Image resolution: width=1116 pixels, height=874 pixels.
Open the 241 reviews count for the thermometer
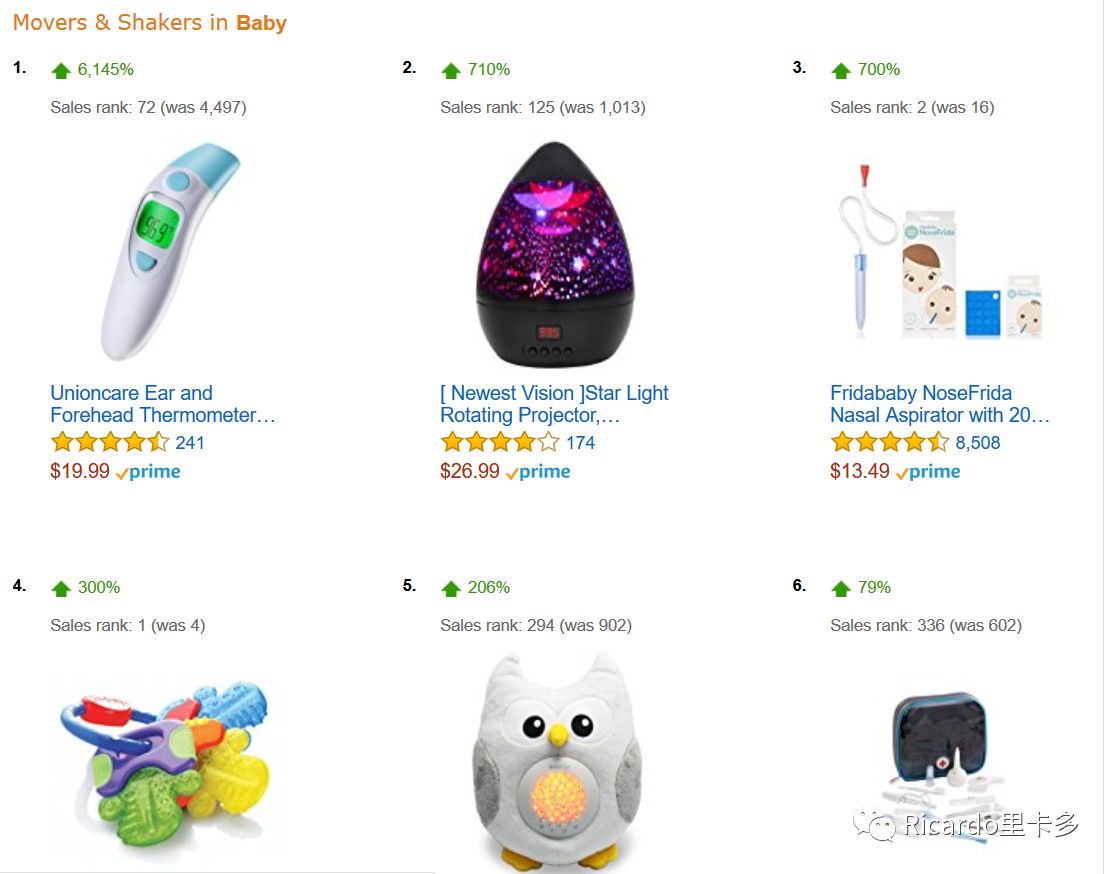pos(190,443)
